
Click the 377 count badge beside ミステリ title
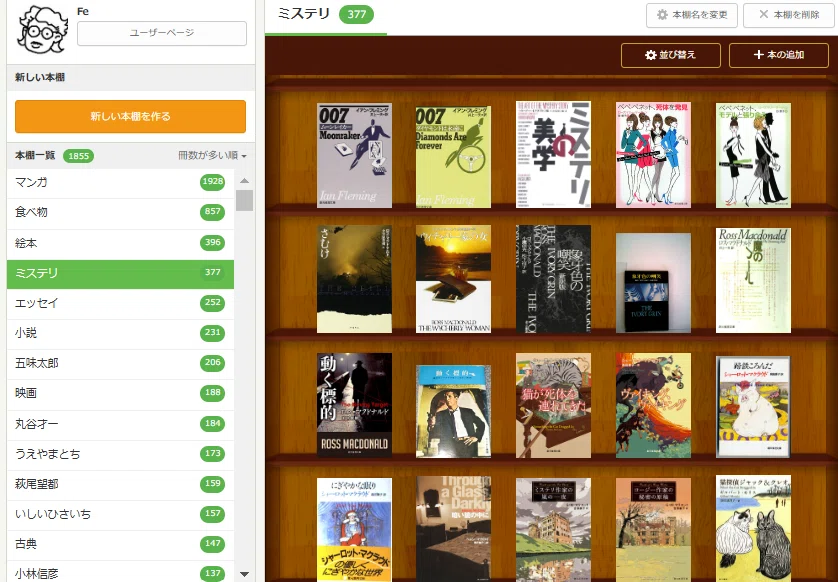pos(356,14)
